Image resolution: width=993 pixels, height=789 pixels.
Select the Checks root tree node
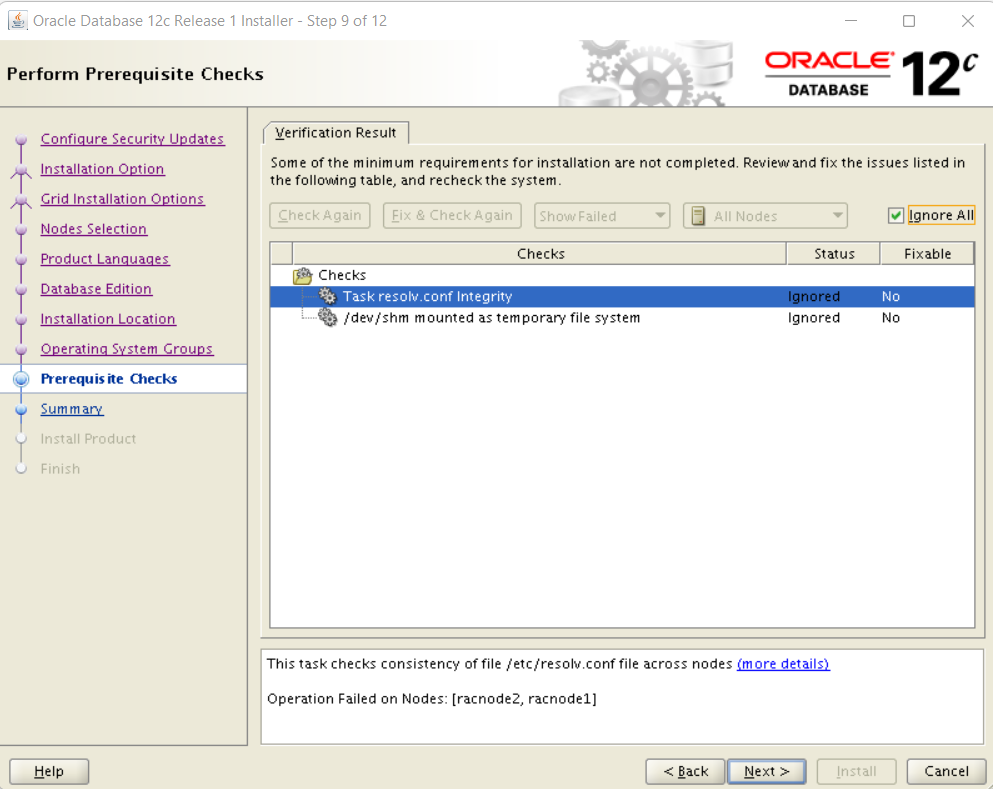(x=342, y=275)
